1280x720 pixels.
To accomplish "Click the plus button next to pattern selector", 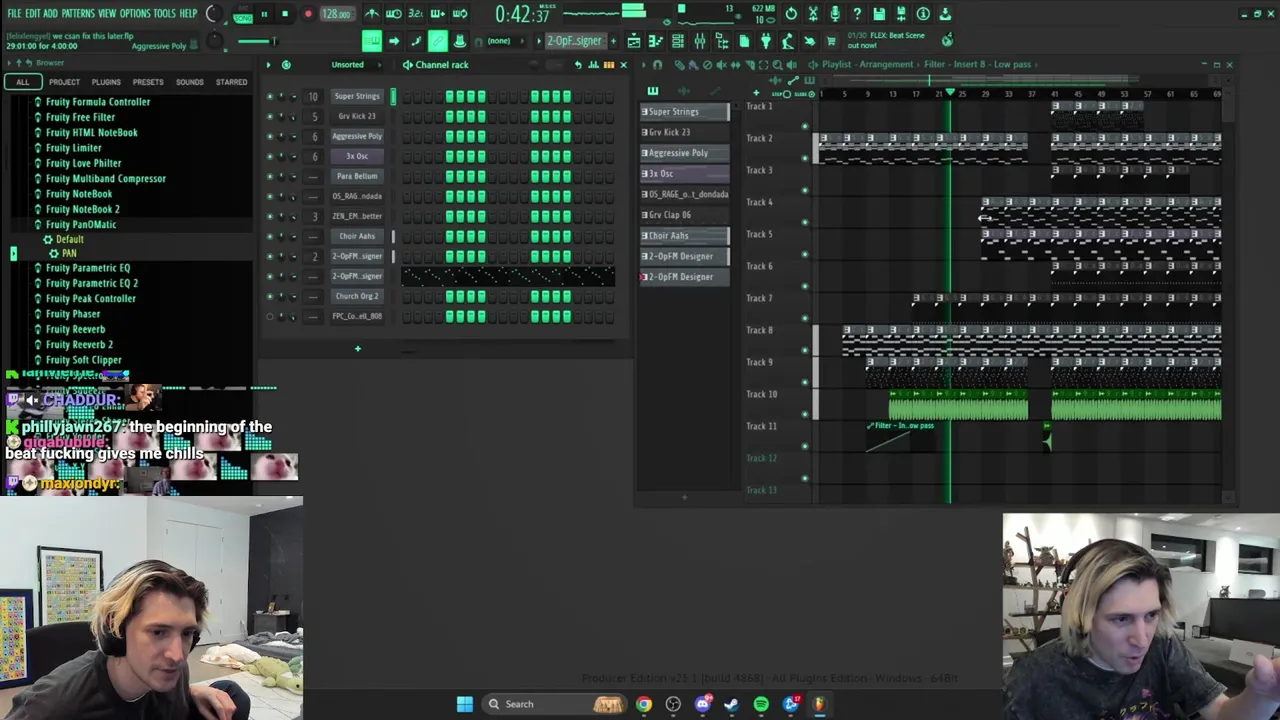I will coord(612,41).
